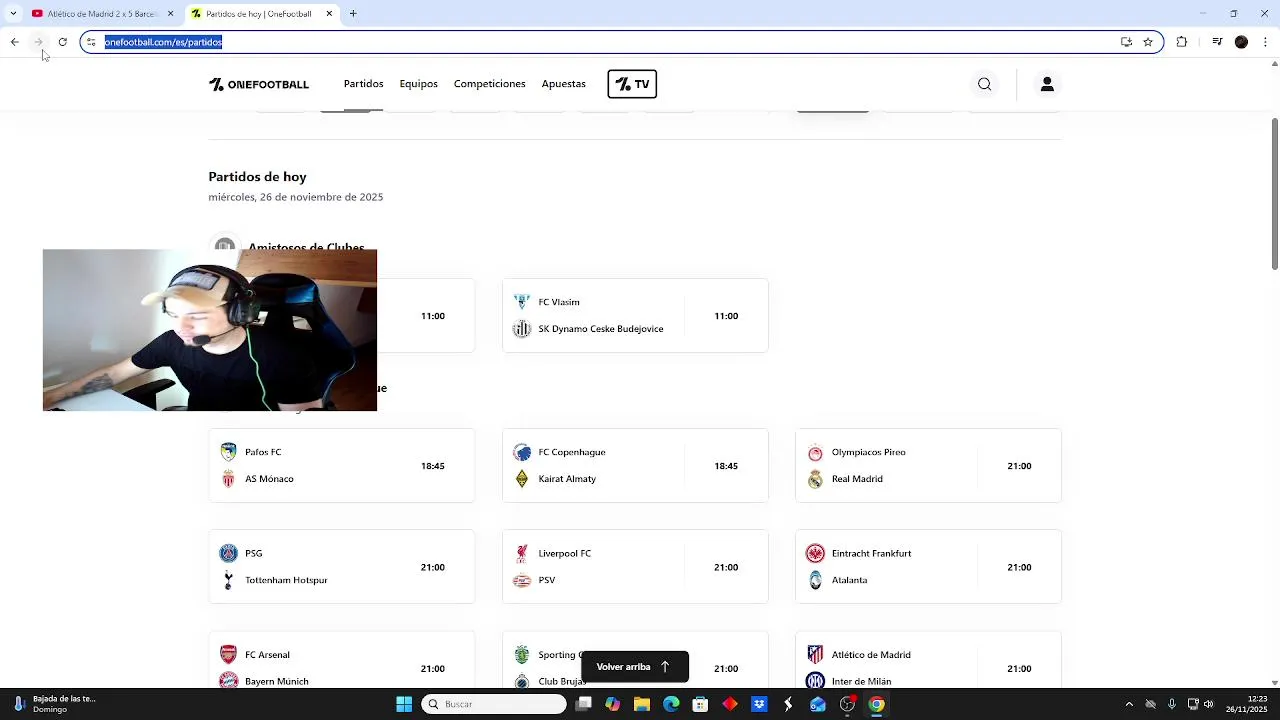This screenshot has height=720, width=1280.
Task: Open the Chrome profile avatar
Action: pos(1241,42)
